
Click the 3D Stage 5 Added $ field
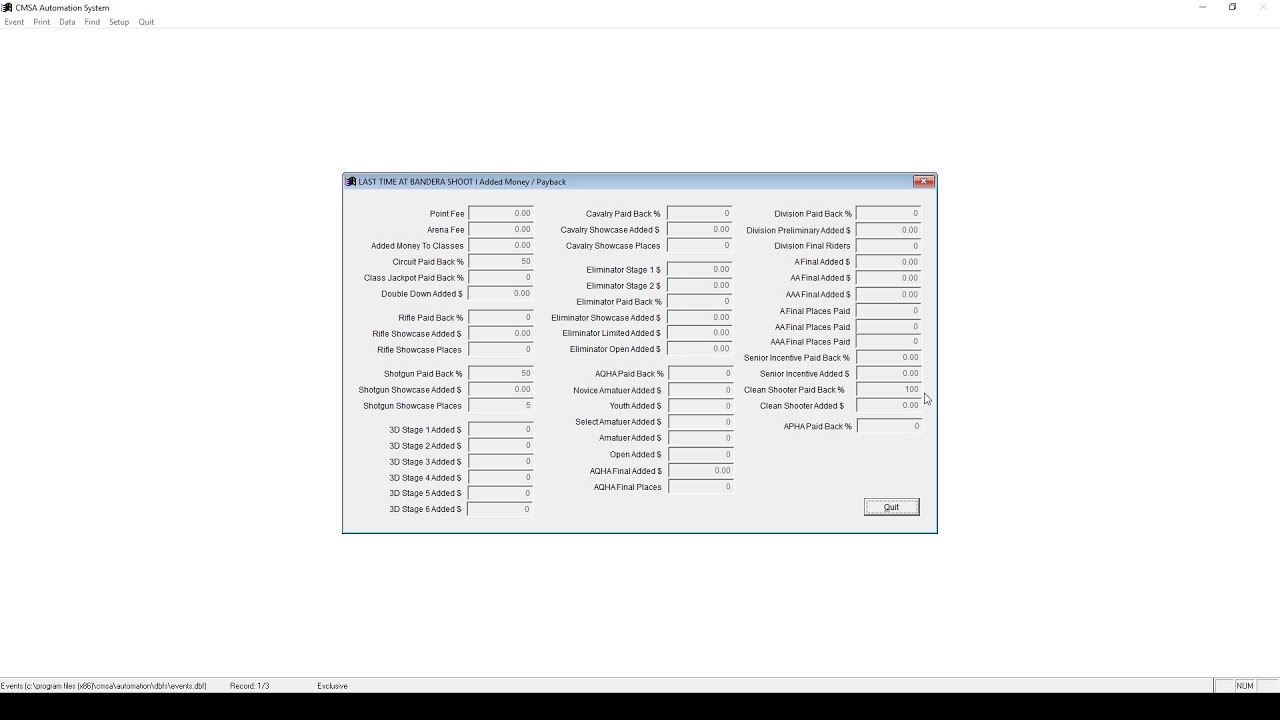pos(501,493)
